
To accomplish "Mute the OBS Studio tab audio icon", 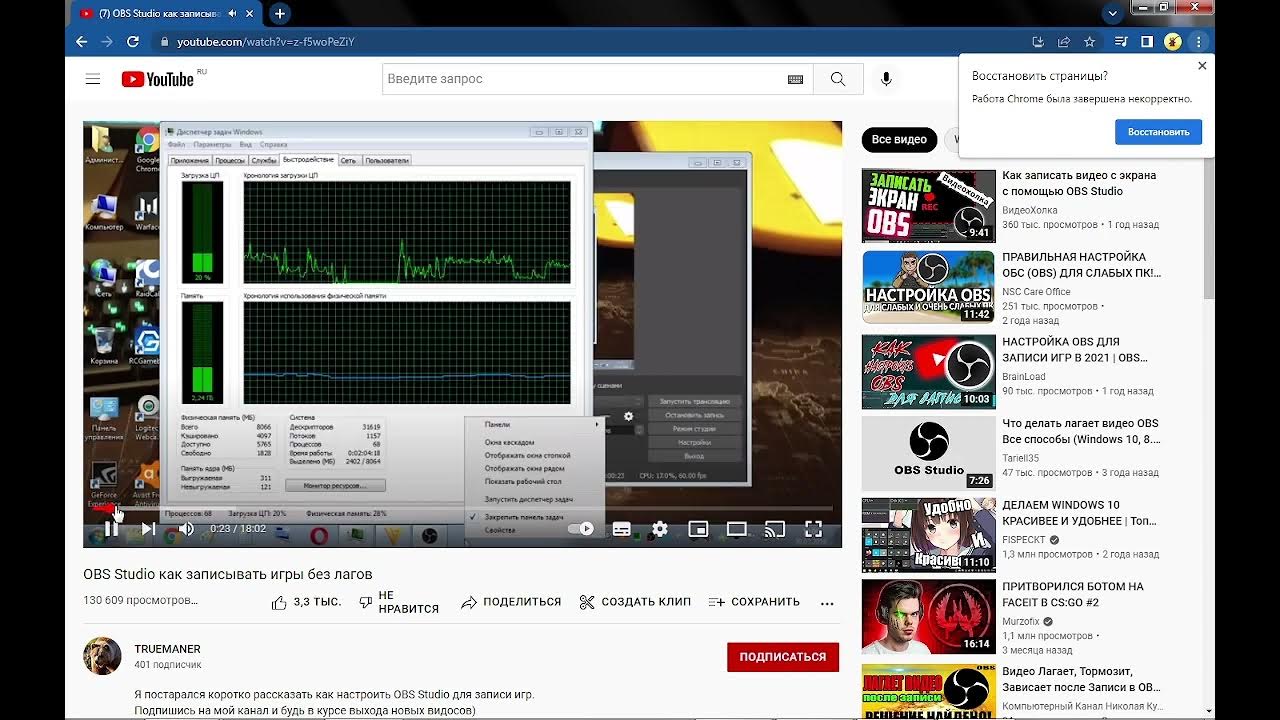I will (x=232, y=14).
